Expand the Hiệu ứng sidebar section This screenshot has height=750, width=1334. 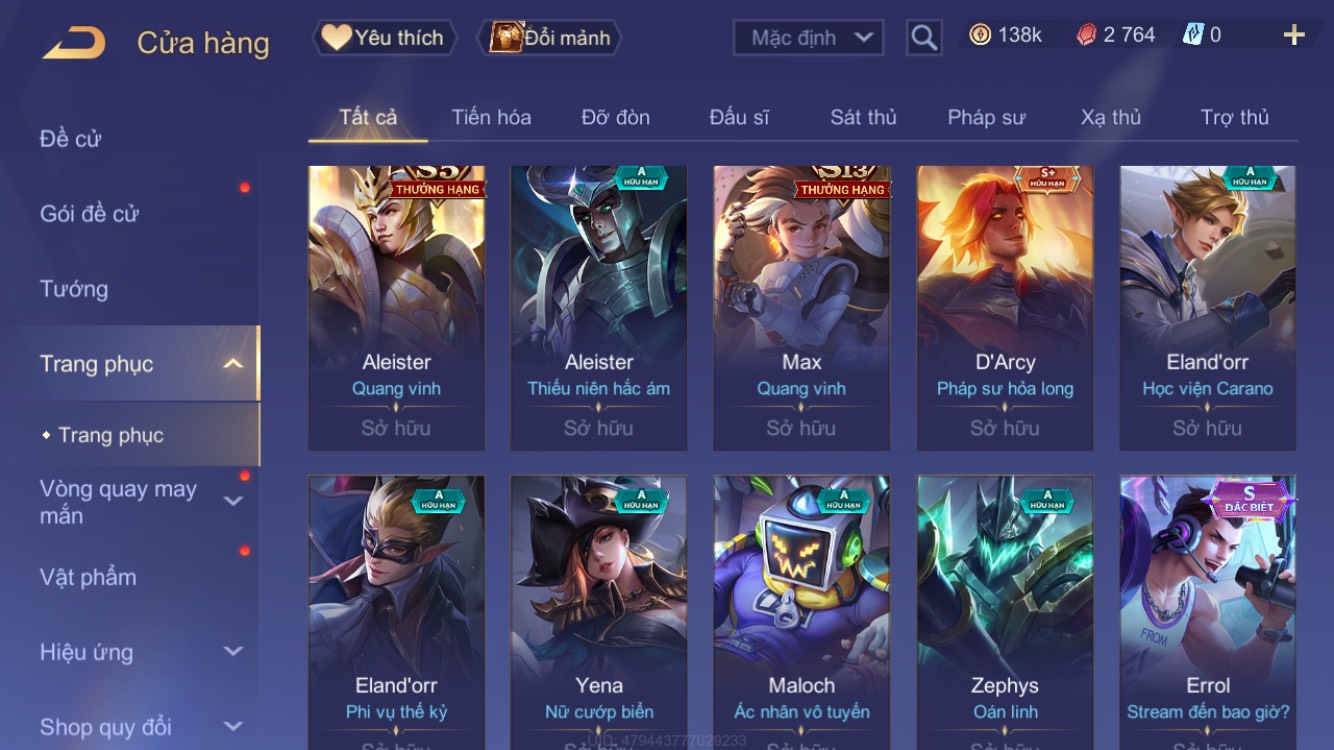coord(232,652)
